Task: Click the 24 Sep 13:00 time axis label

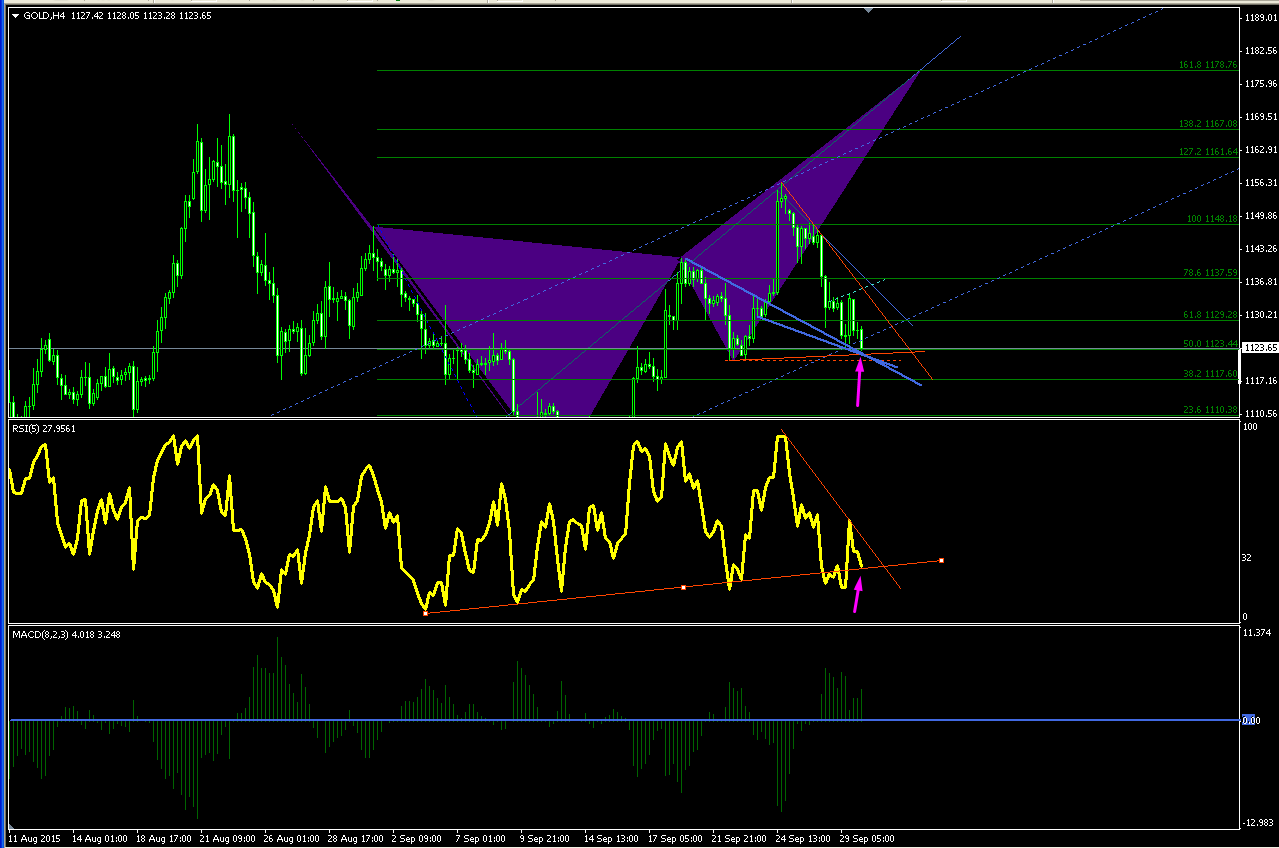Action: 802,838
